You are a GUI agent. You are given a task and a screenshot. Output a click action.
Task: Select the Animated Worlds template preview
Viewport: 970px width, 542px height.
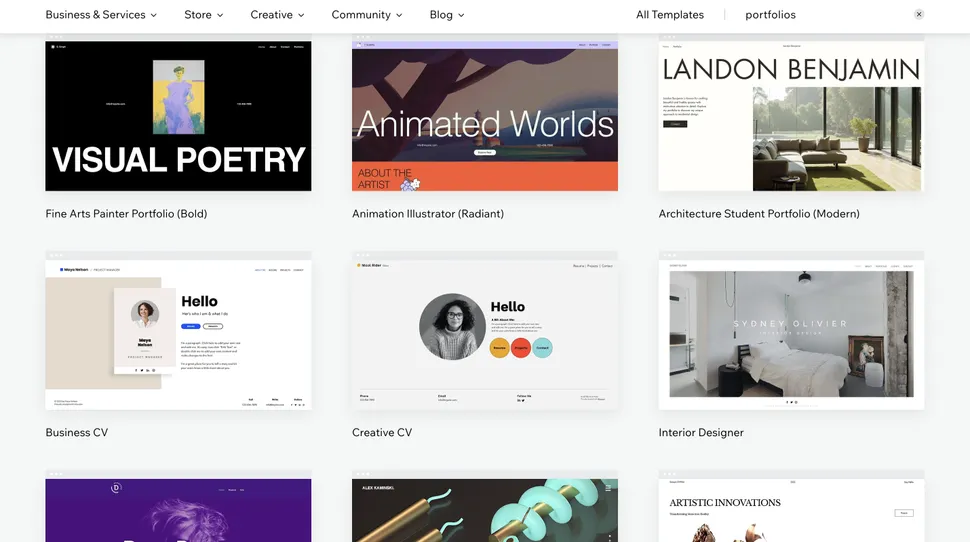(484, 115)
